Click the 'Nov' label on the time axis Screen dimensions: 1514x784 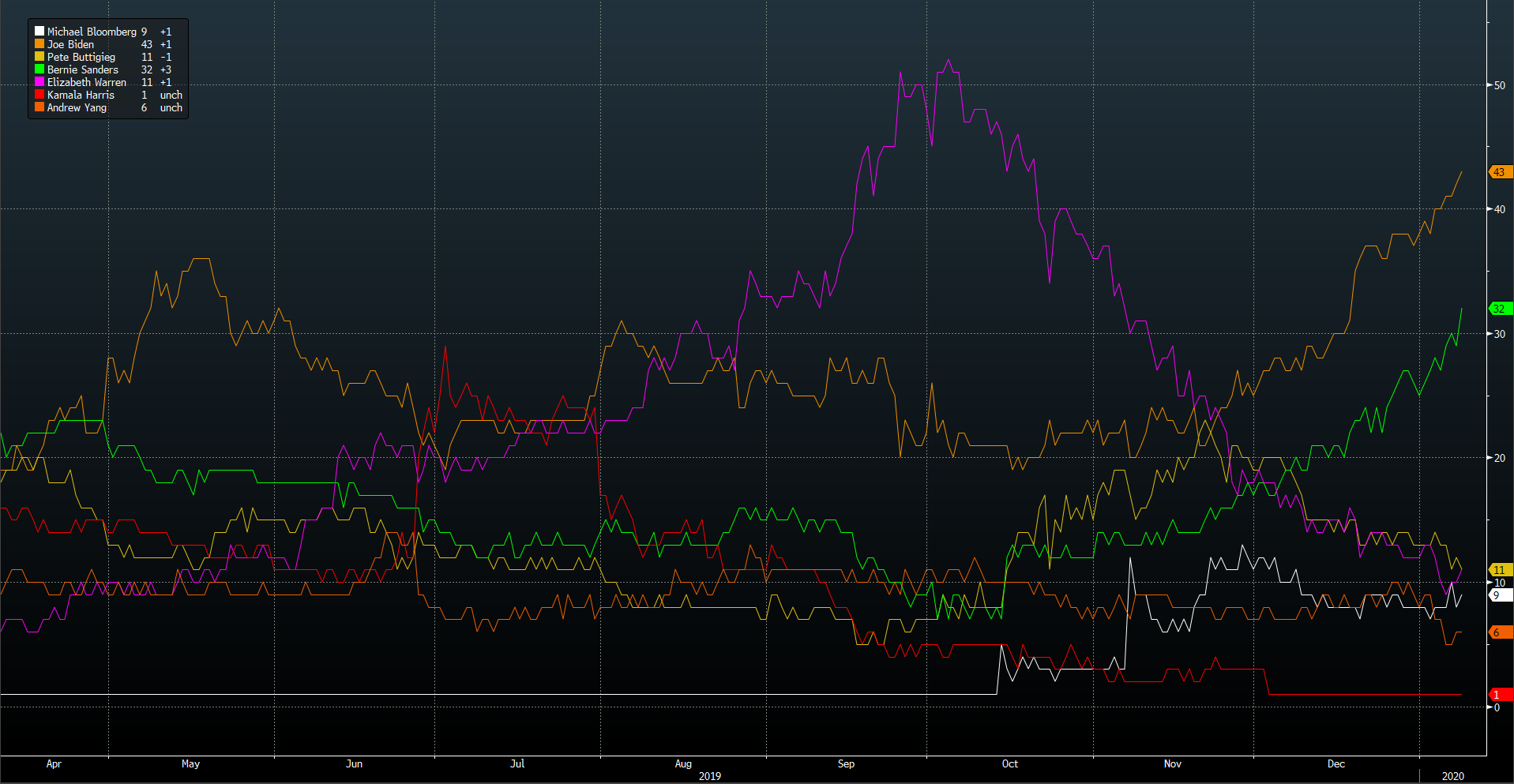click(1173, 763)
